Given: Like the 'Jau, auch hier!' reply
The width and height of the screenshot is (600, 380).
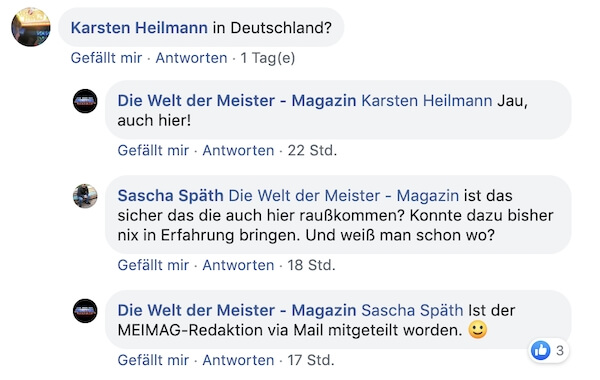Looking at the screenshot, I should click(x=153, y=150).
